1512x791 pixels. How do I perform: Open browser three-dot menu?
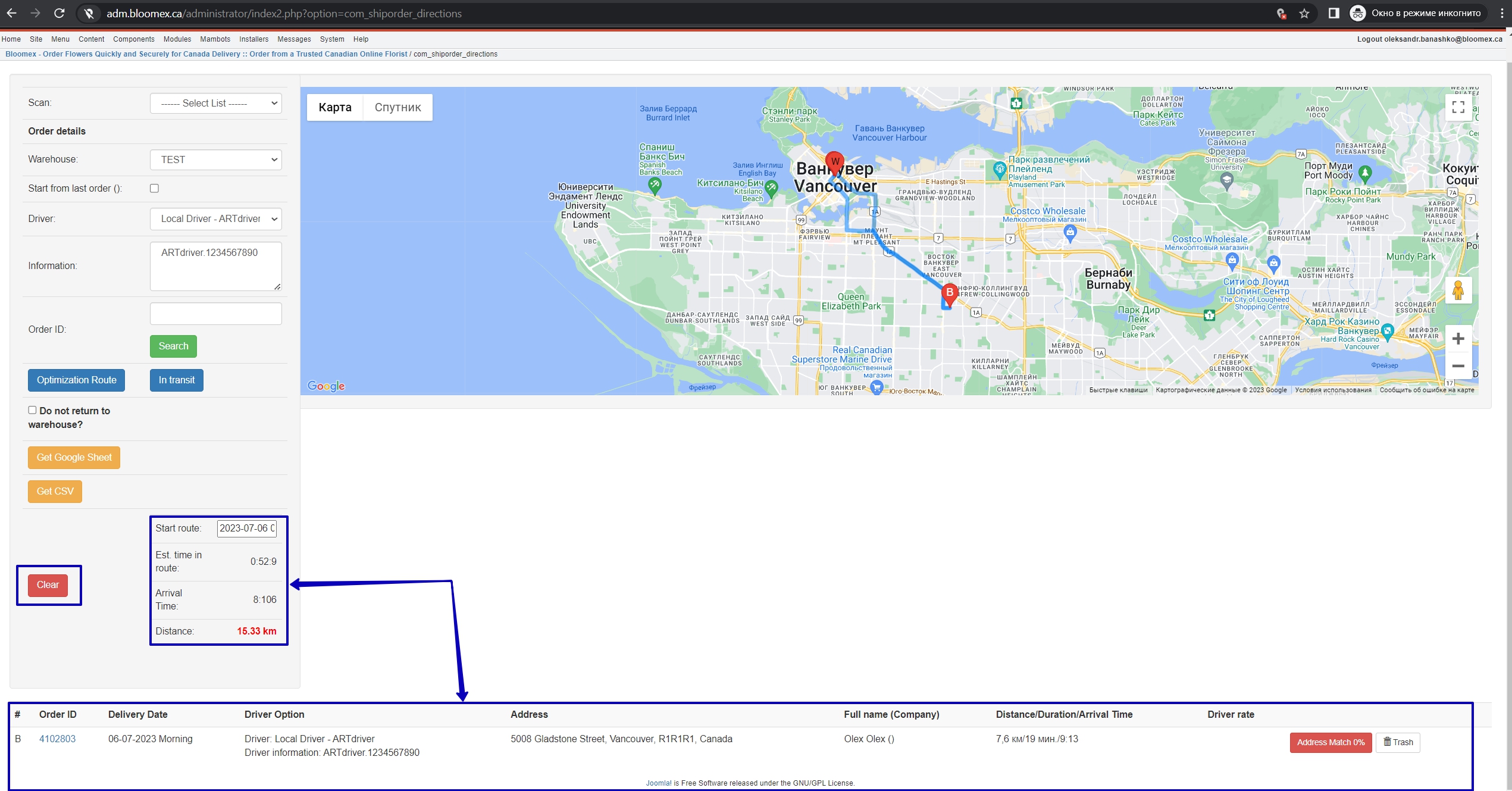1502,13
